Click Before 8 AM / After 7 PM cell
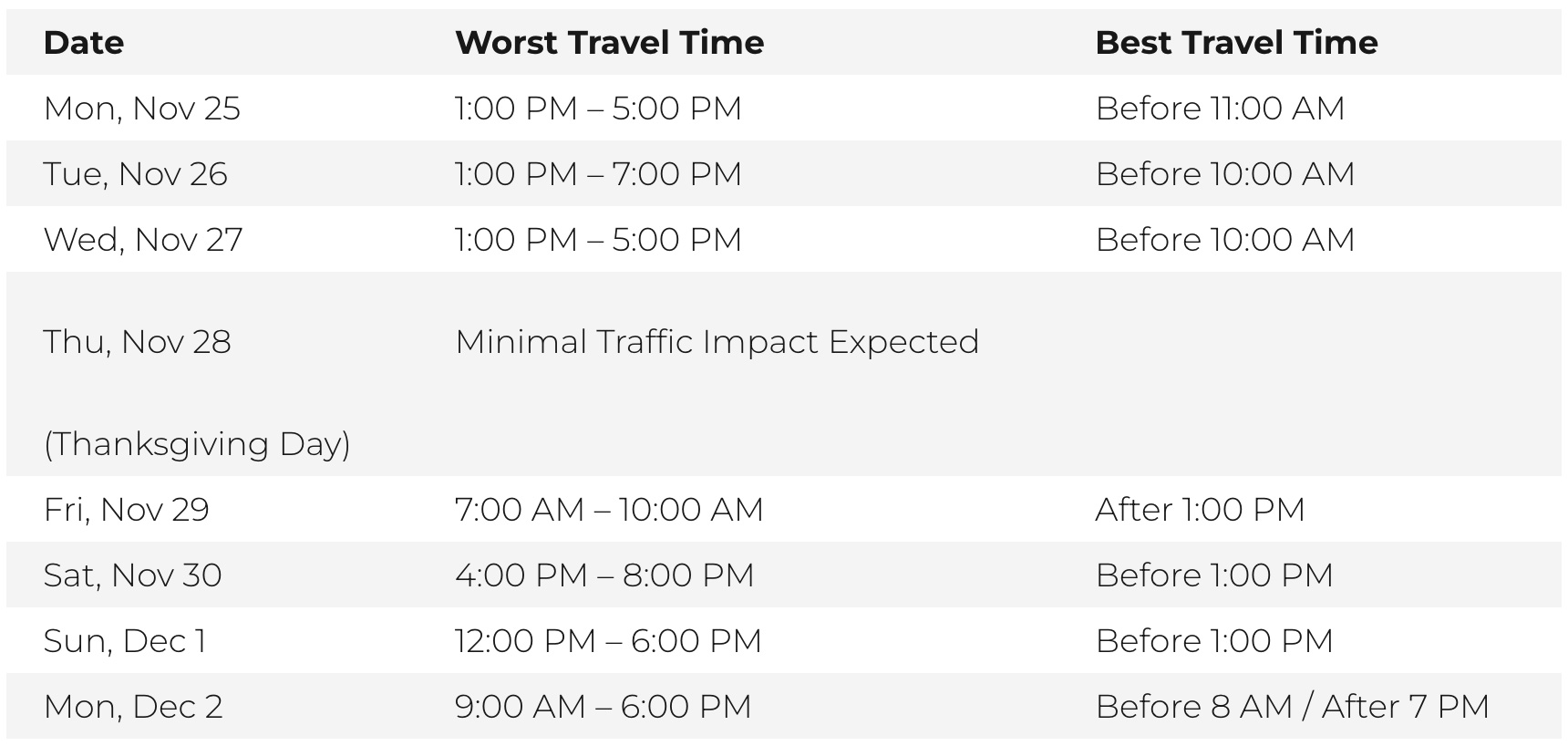This screenshot has width=1568, height=746. [1292, 707]
